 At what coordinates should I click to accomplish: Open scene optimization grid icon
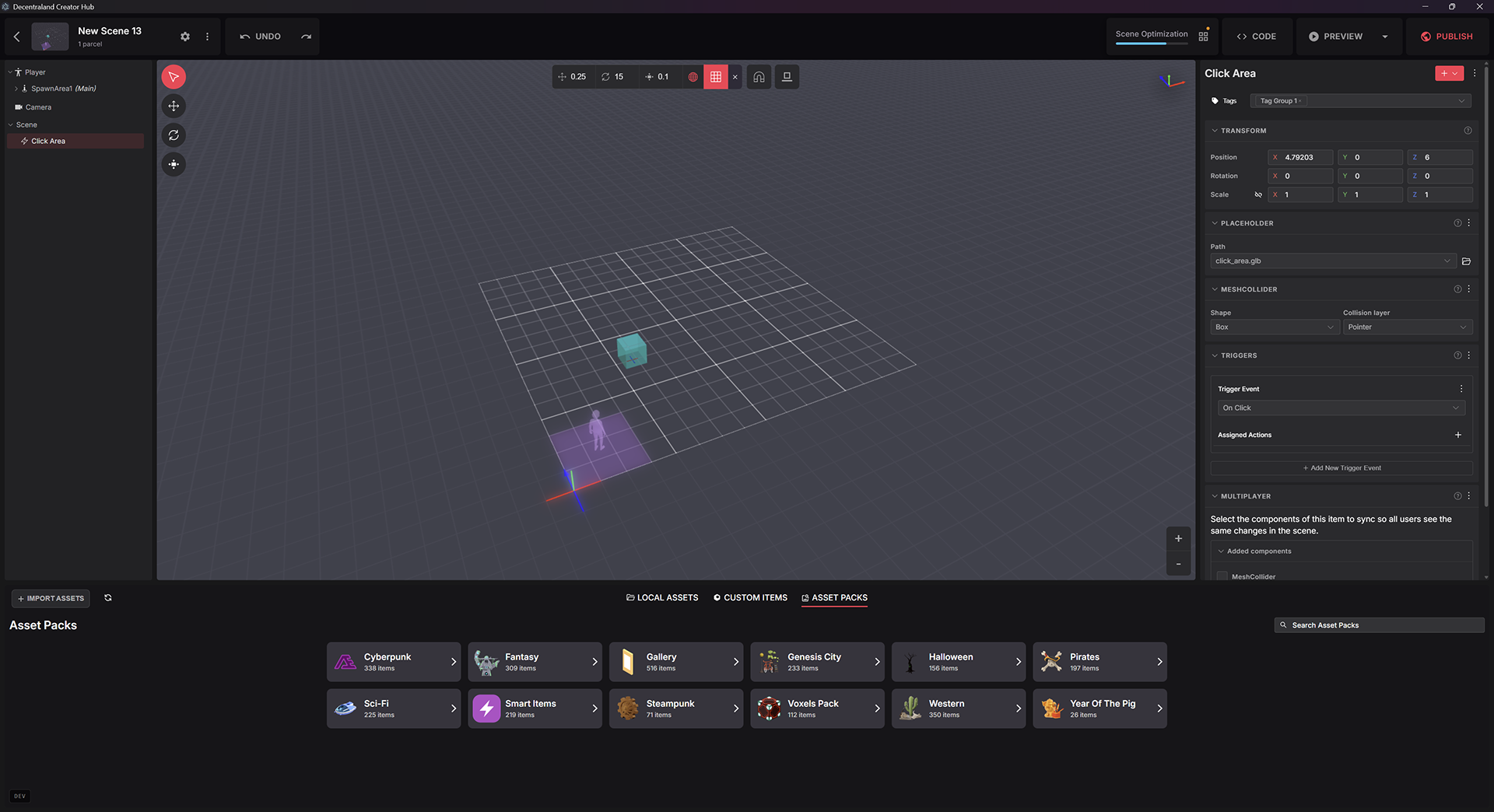point(1203,36)
